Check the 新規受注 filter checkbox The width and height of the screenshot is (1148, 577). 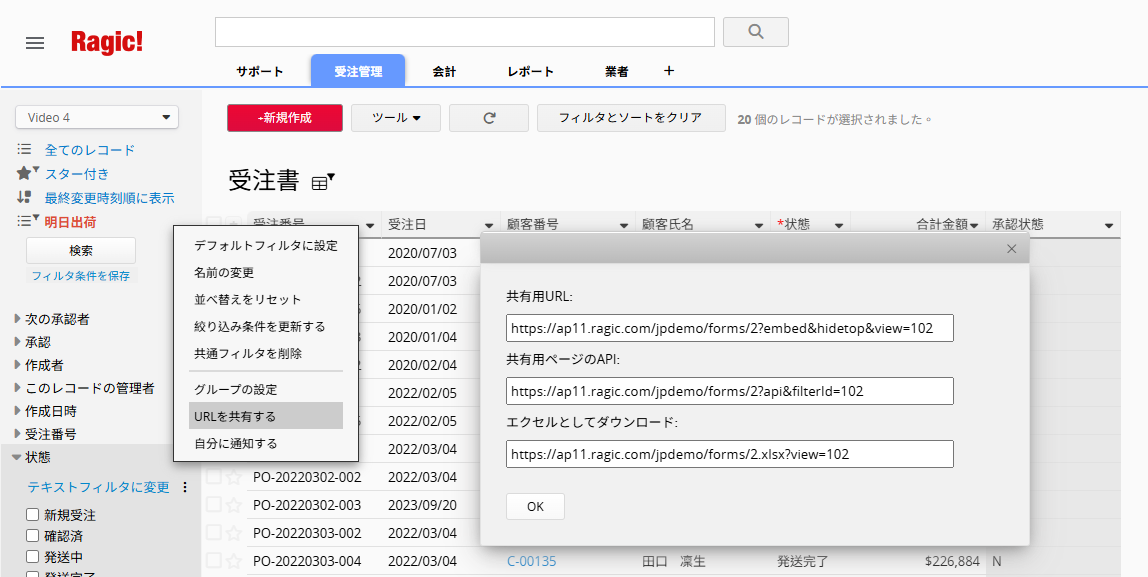(32, 515)
